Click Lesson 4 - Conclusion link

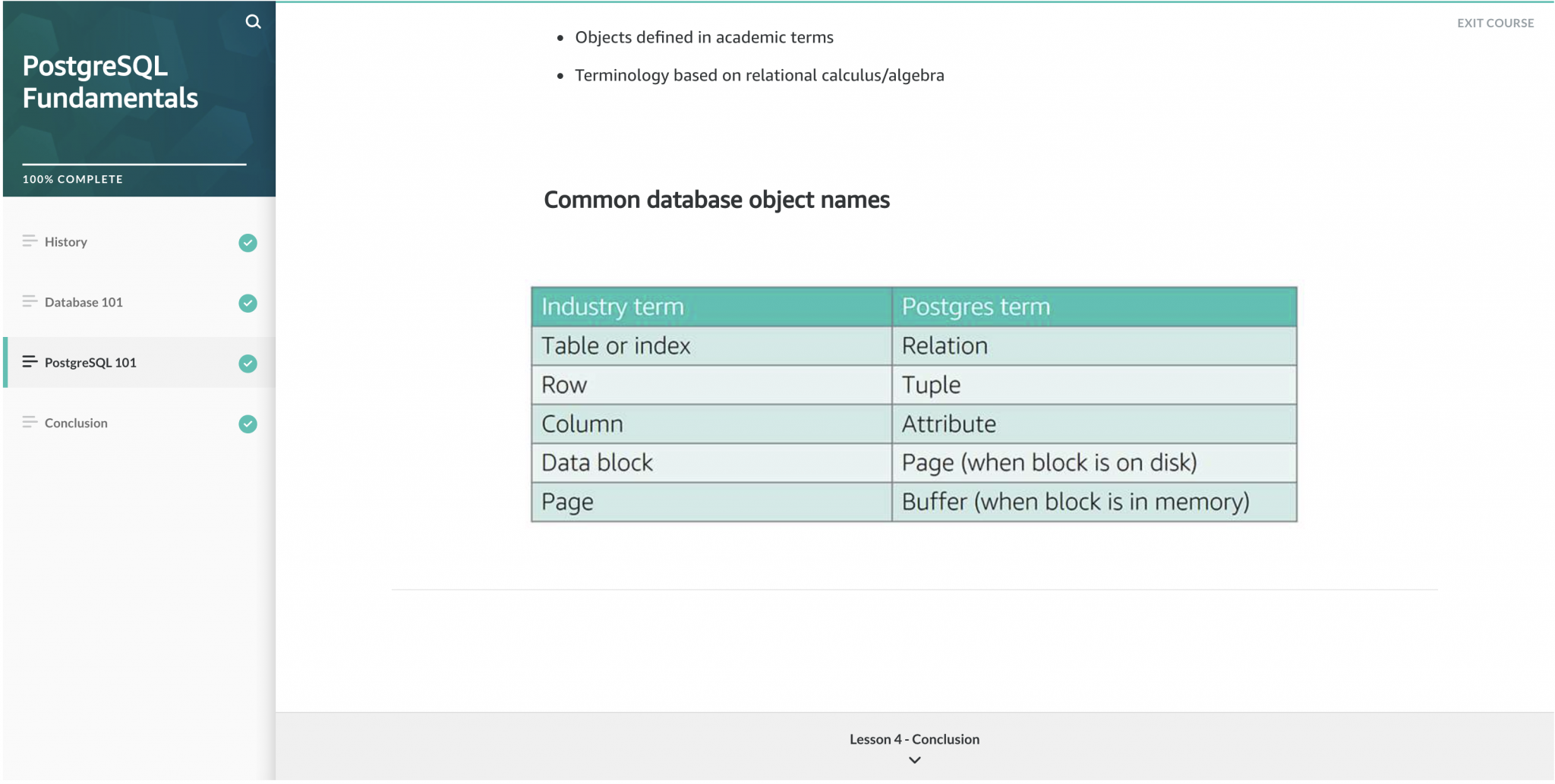click(914, 738)
